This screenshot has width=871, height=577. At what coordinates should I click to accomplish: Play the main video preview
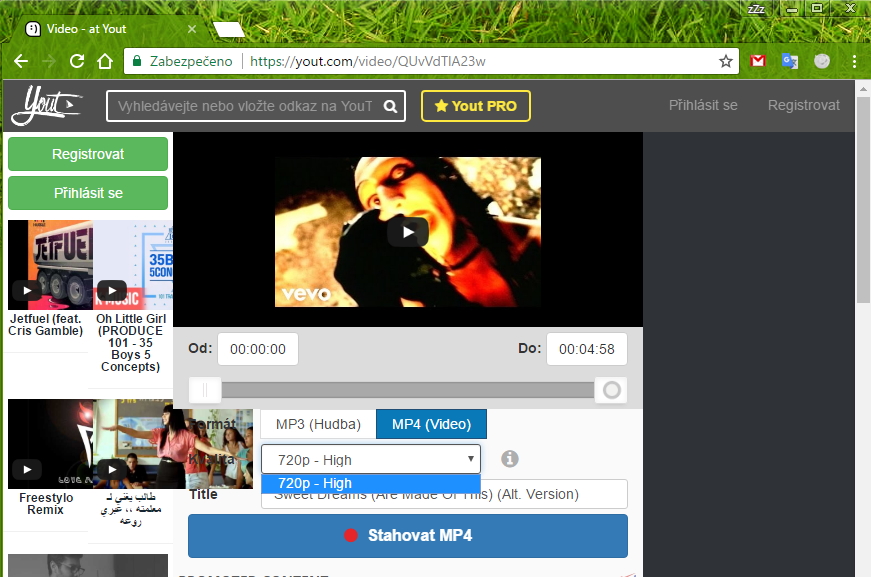408,232
